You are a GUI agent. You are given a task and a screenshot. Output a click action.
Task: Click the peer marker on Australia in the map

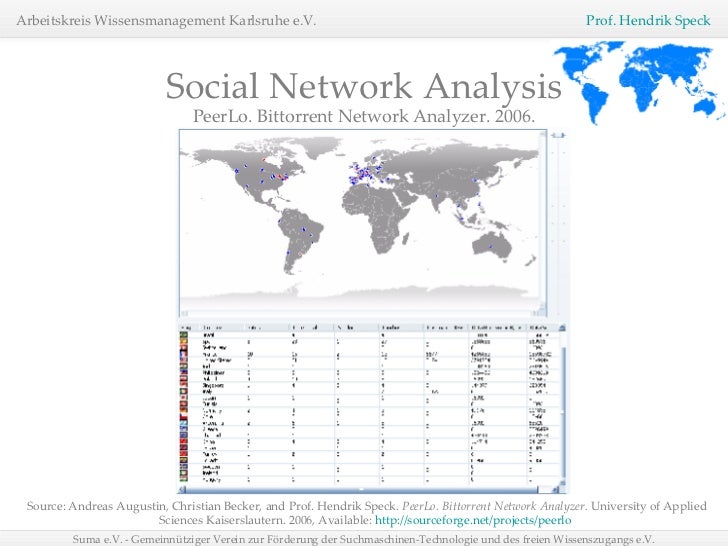pos(490,247)
